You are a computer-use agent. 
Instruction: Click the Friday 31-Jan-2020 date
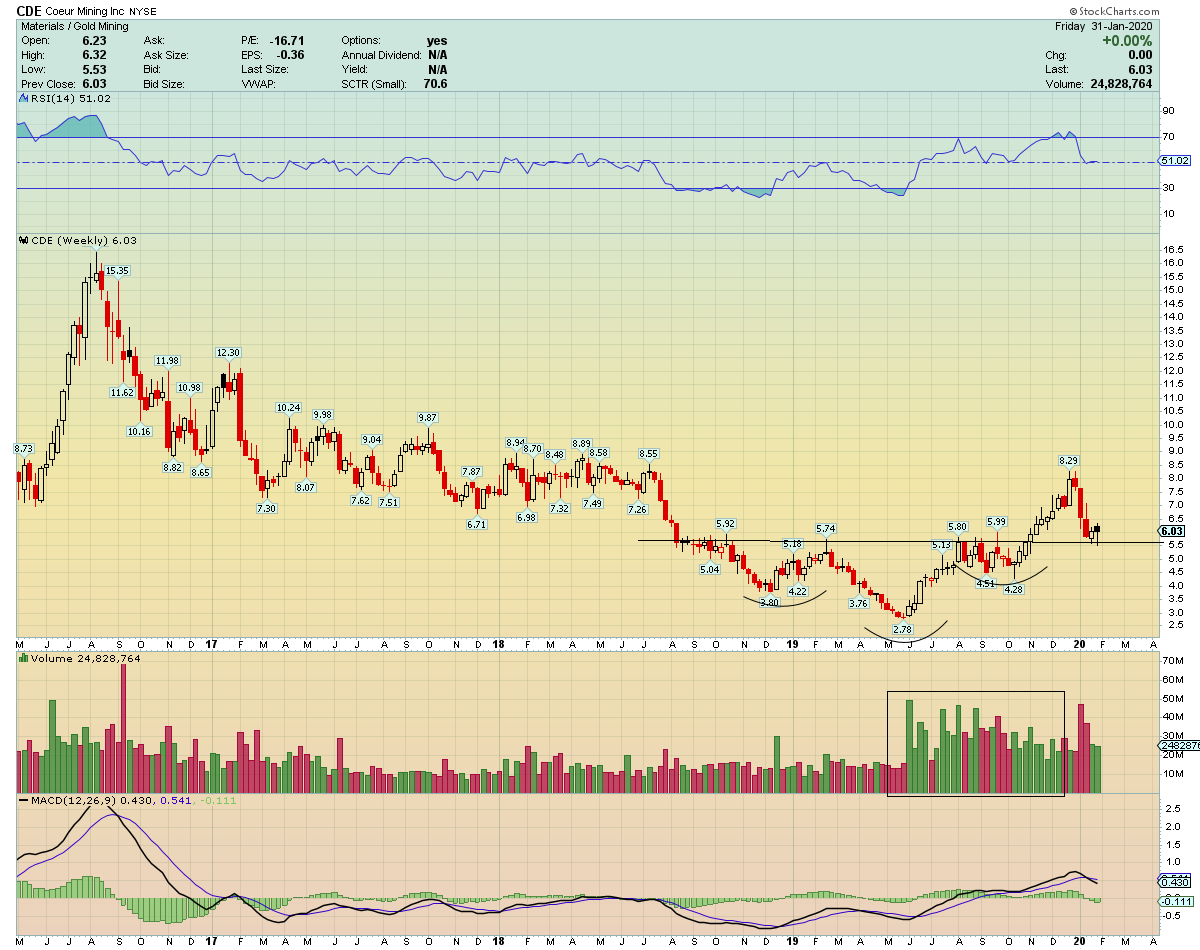1104,27
